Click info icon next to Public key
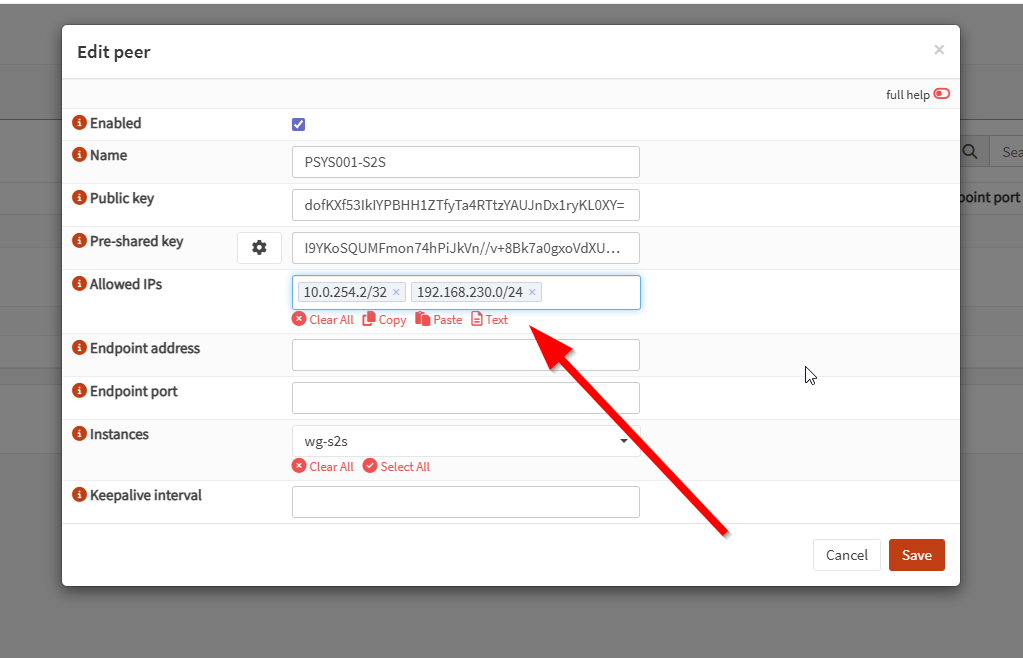This screenshot has height=658, width=1023. click(x=80, y=198)
